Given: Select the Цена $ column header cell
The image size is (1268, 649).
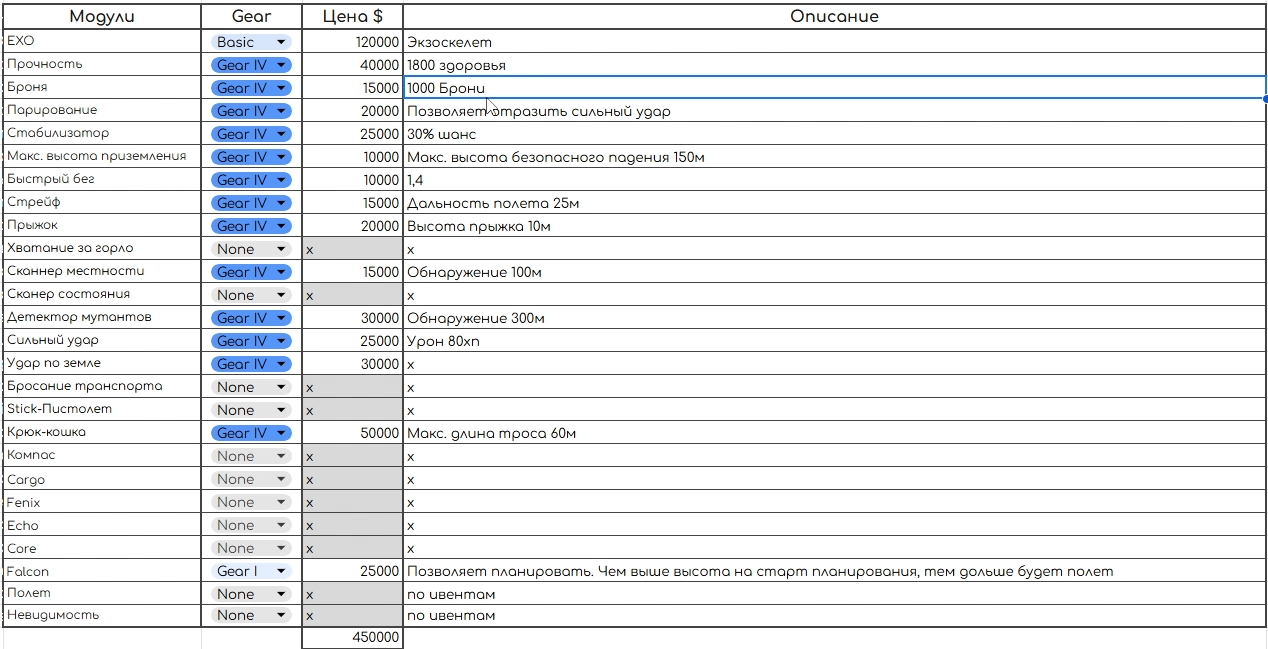Looking at the screenshot, I should click(352, 17).
